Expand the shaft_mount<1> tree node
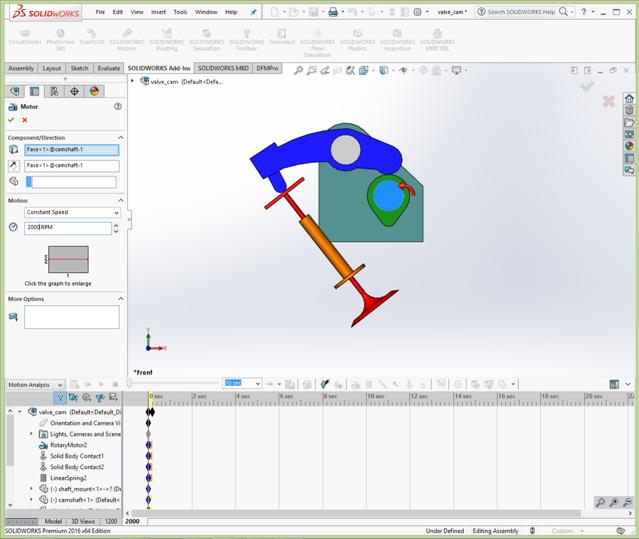Image resolution: width=639 pixels, height=539 pixels. pos(31,488)
